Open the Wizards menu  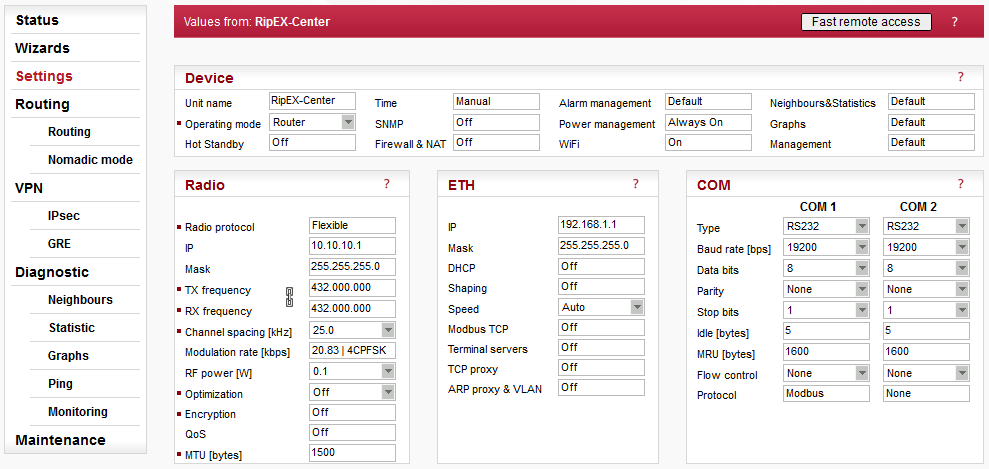click(42, 48)
